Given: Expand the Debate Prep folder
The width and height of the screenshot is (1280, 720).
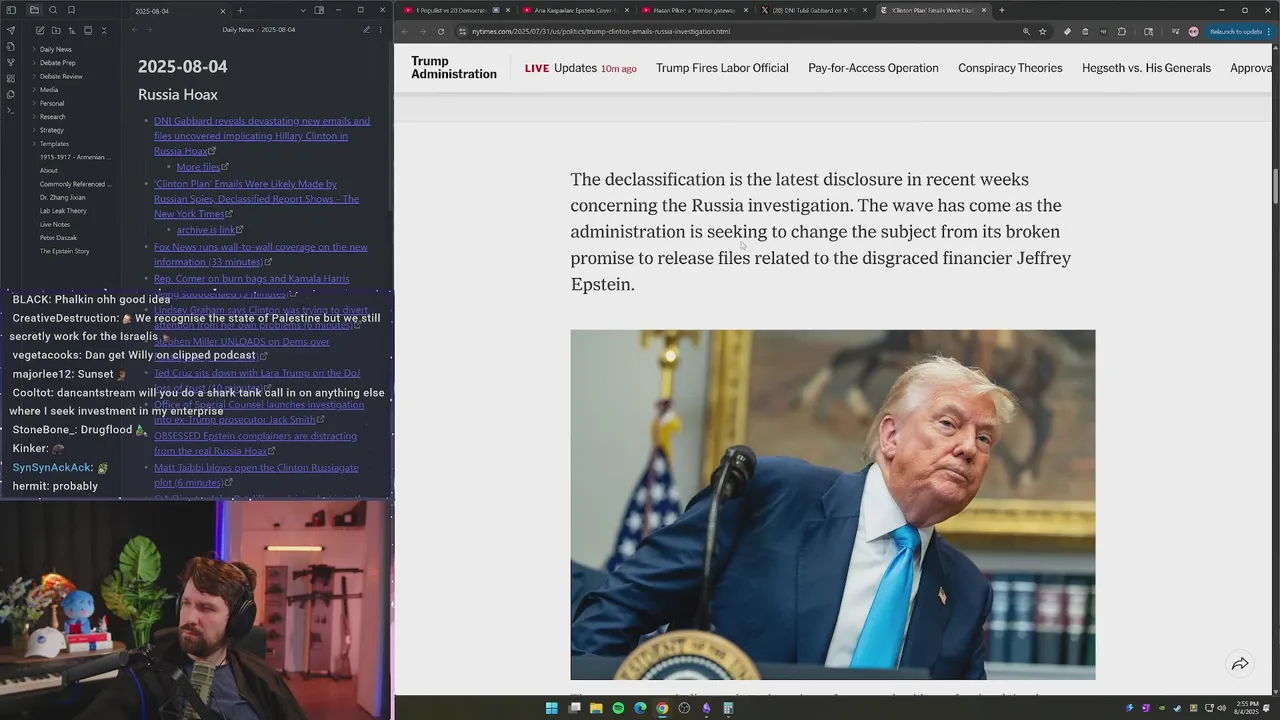Looking at the screenshot, I should pos(57,63).
